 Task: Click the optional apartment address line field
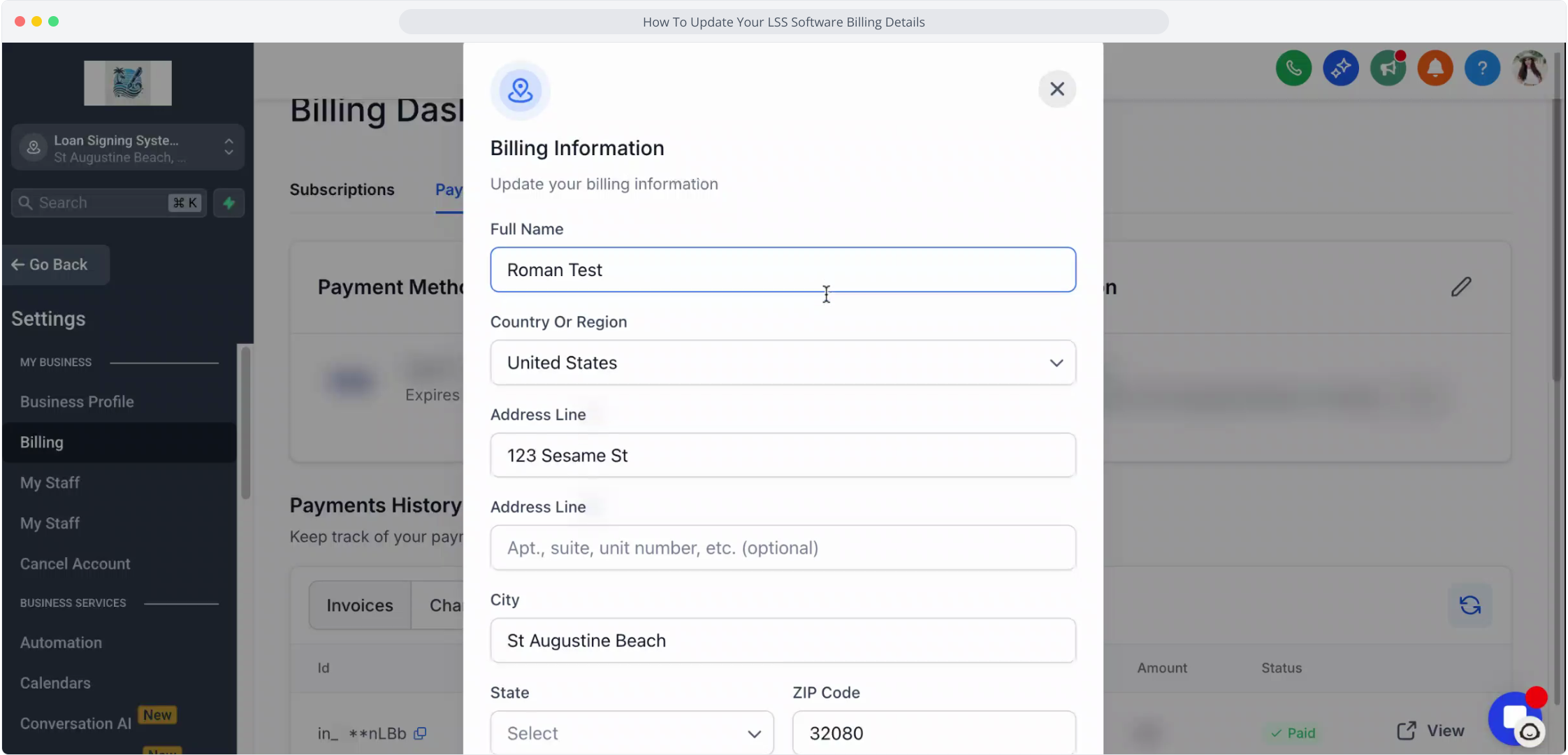pyautogui.click(x=783, y=548)
